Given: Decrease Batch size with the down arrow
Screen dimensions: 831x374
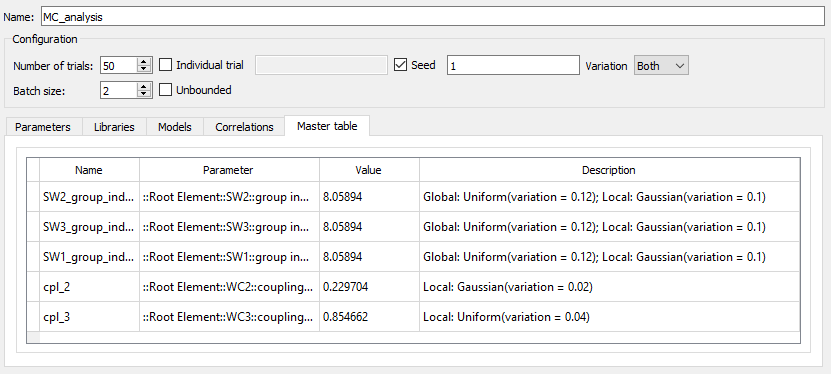Looking at the screenshot, I should pyautogui.click(x=144, y=94).
